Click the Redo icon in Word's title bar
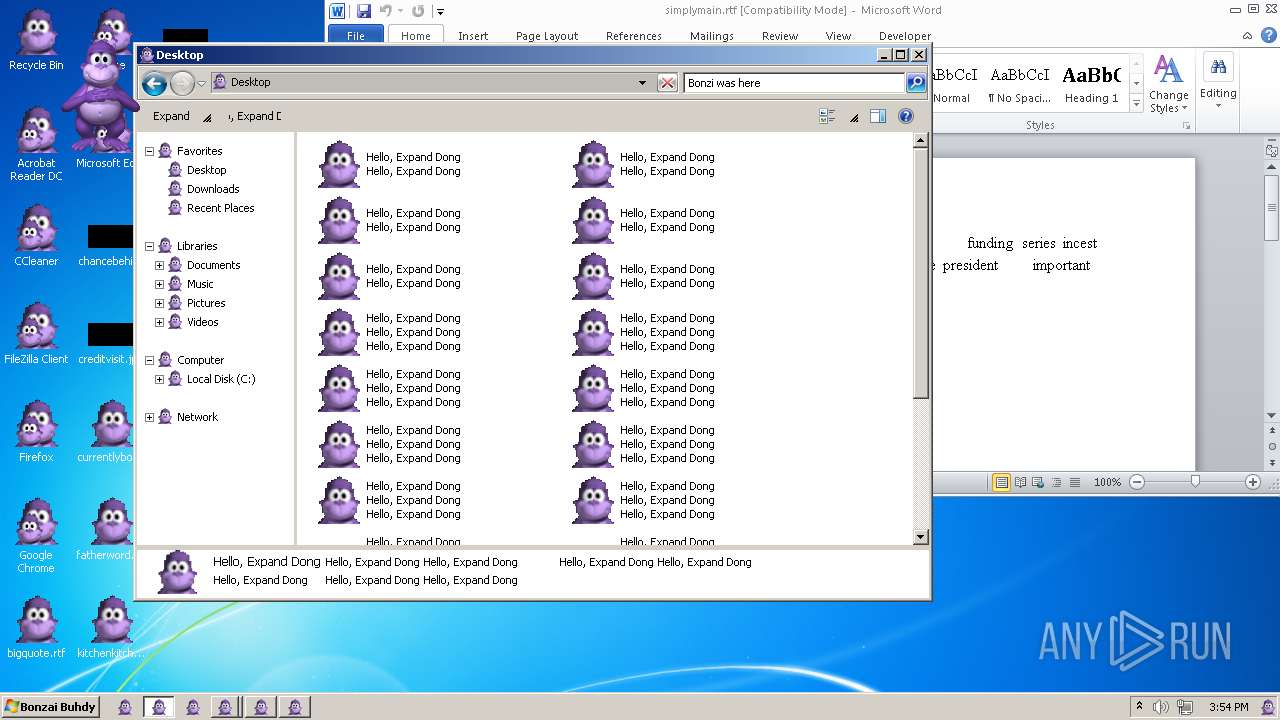This screenshot has height=720, width=1280. coord(418,11)
